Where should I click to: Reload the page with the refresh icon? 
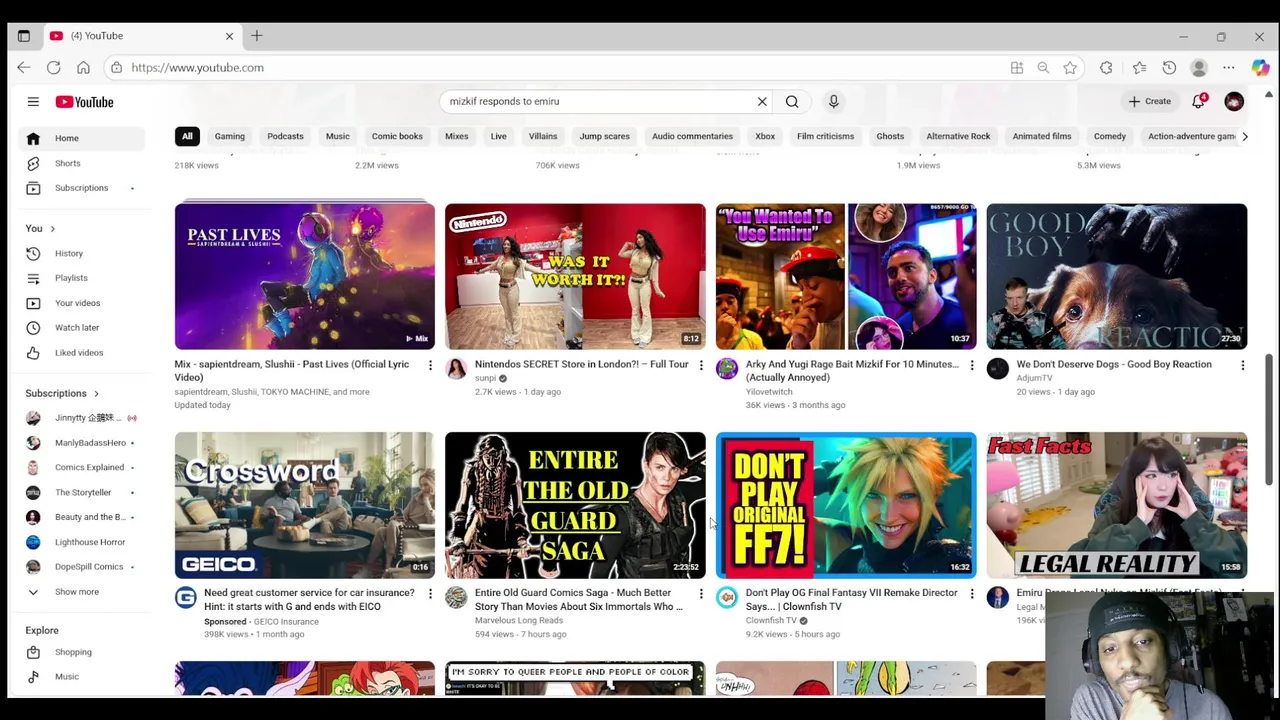click(x=53, y=67)
